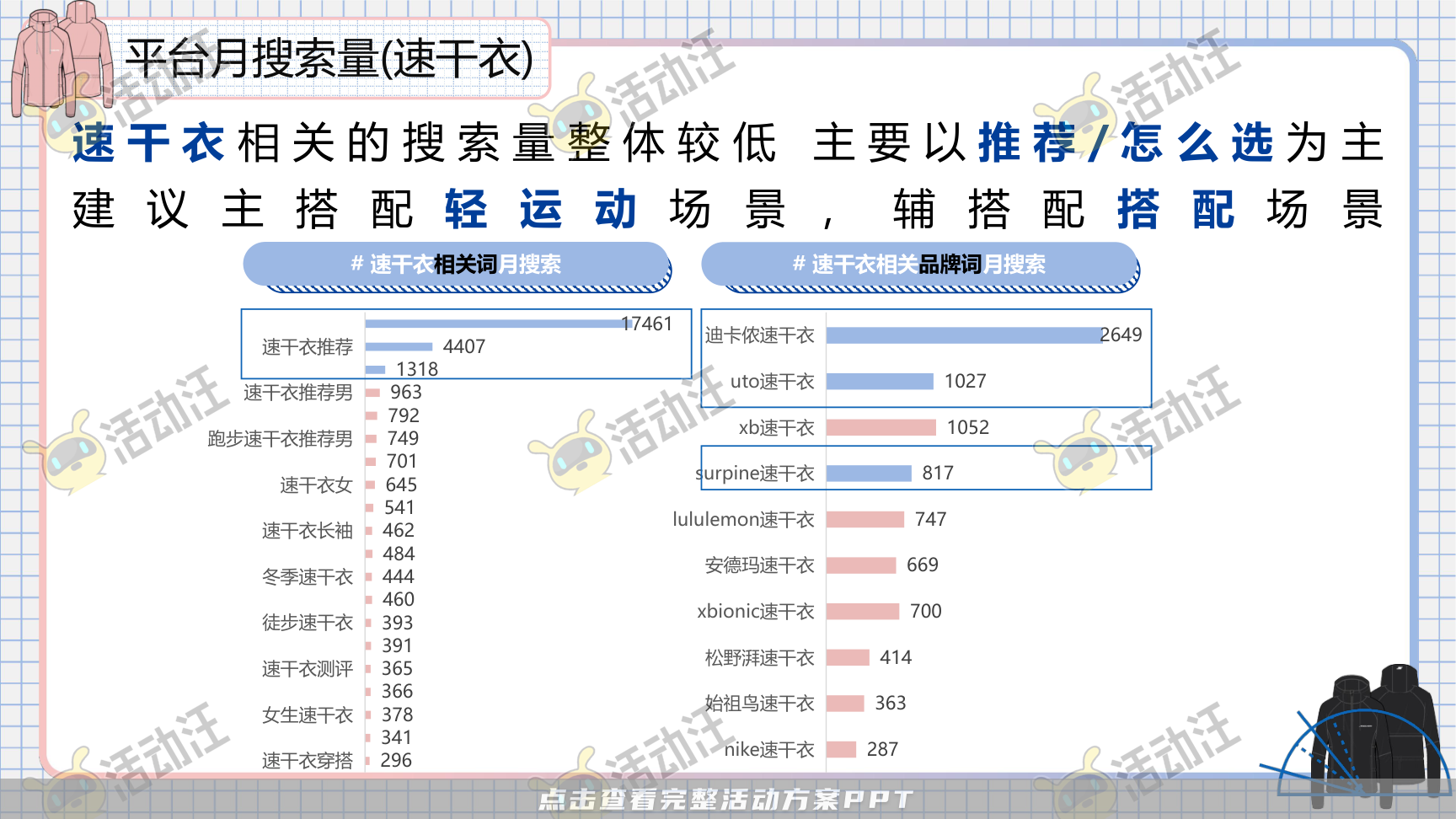This screenshot has height=819, width=1456.
Task: Click the value 296 in the left chart
Action: [x=396, y=761]
